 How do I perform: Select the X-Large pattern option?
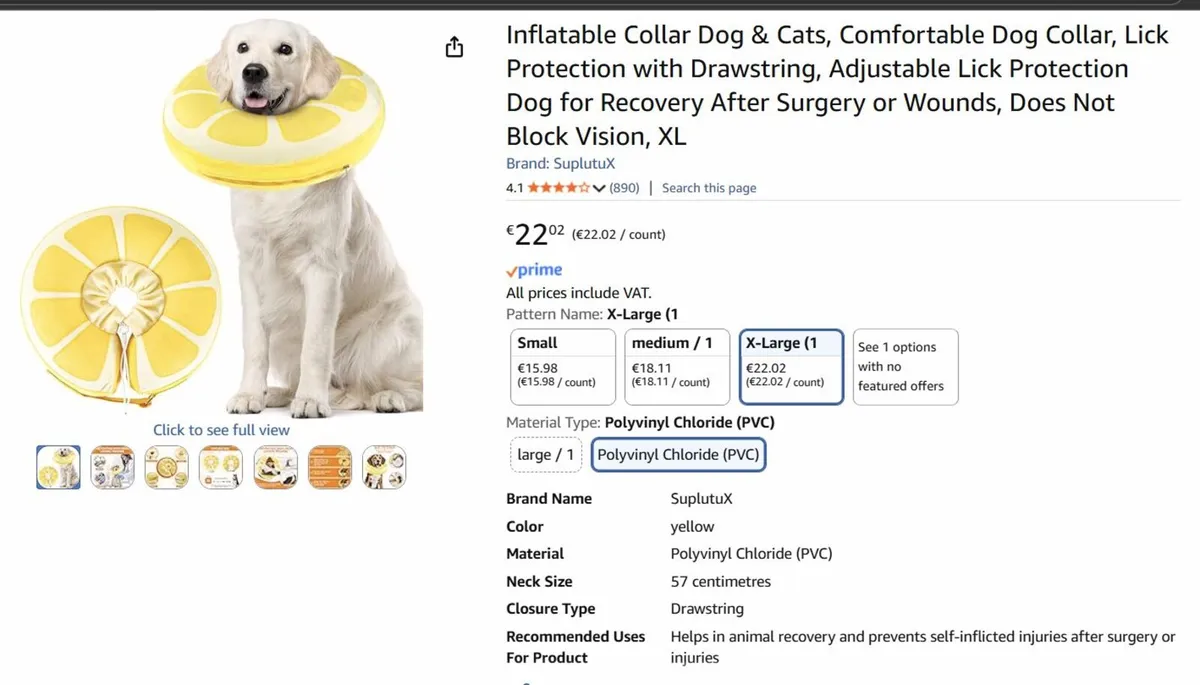click(x=791, y=367)
